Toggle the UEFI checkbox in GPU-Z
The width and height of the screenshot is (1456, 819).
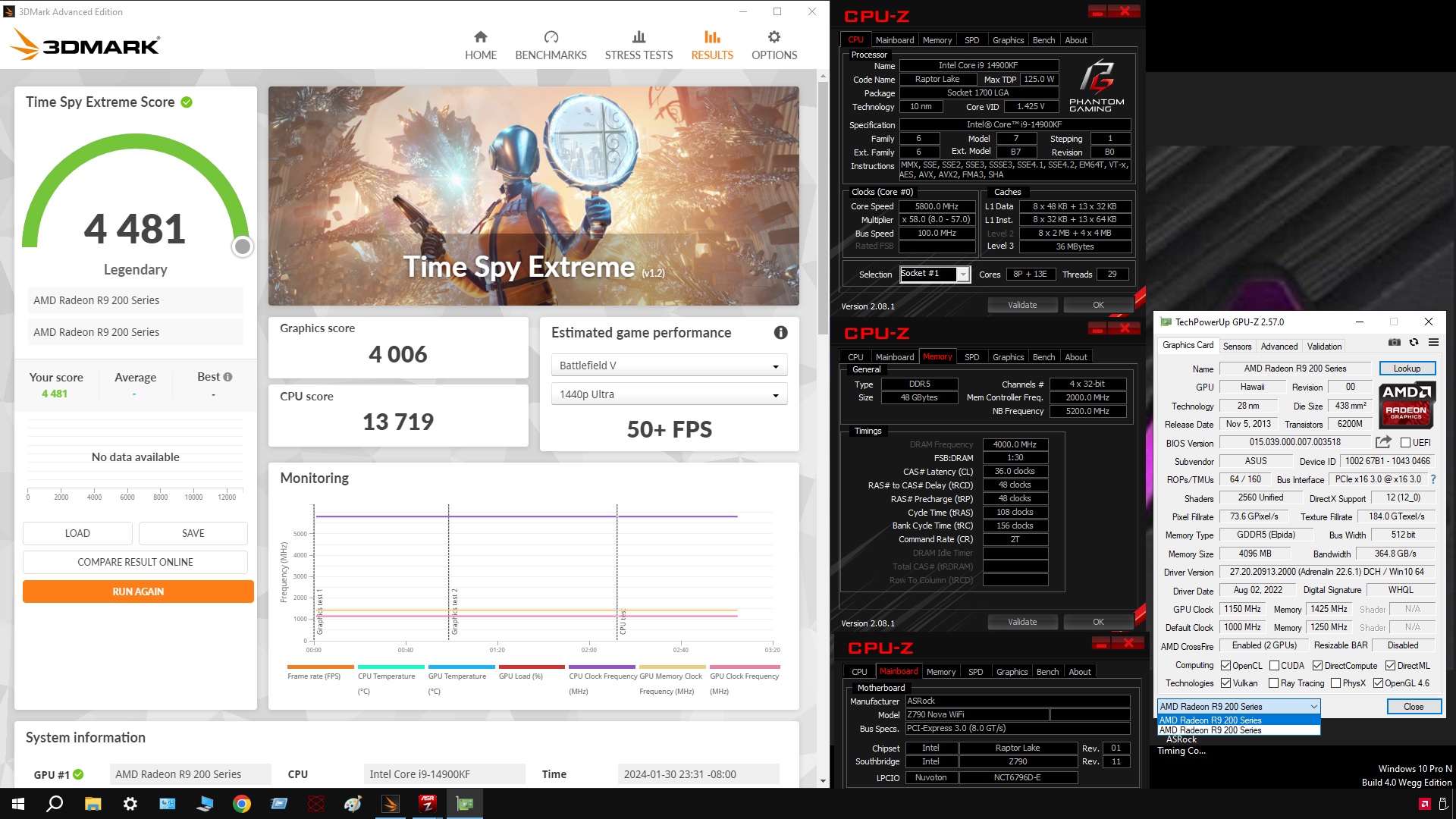click(1405, 442)
